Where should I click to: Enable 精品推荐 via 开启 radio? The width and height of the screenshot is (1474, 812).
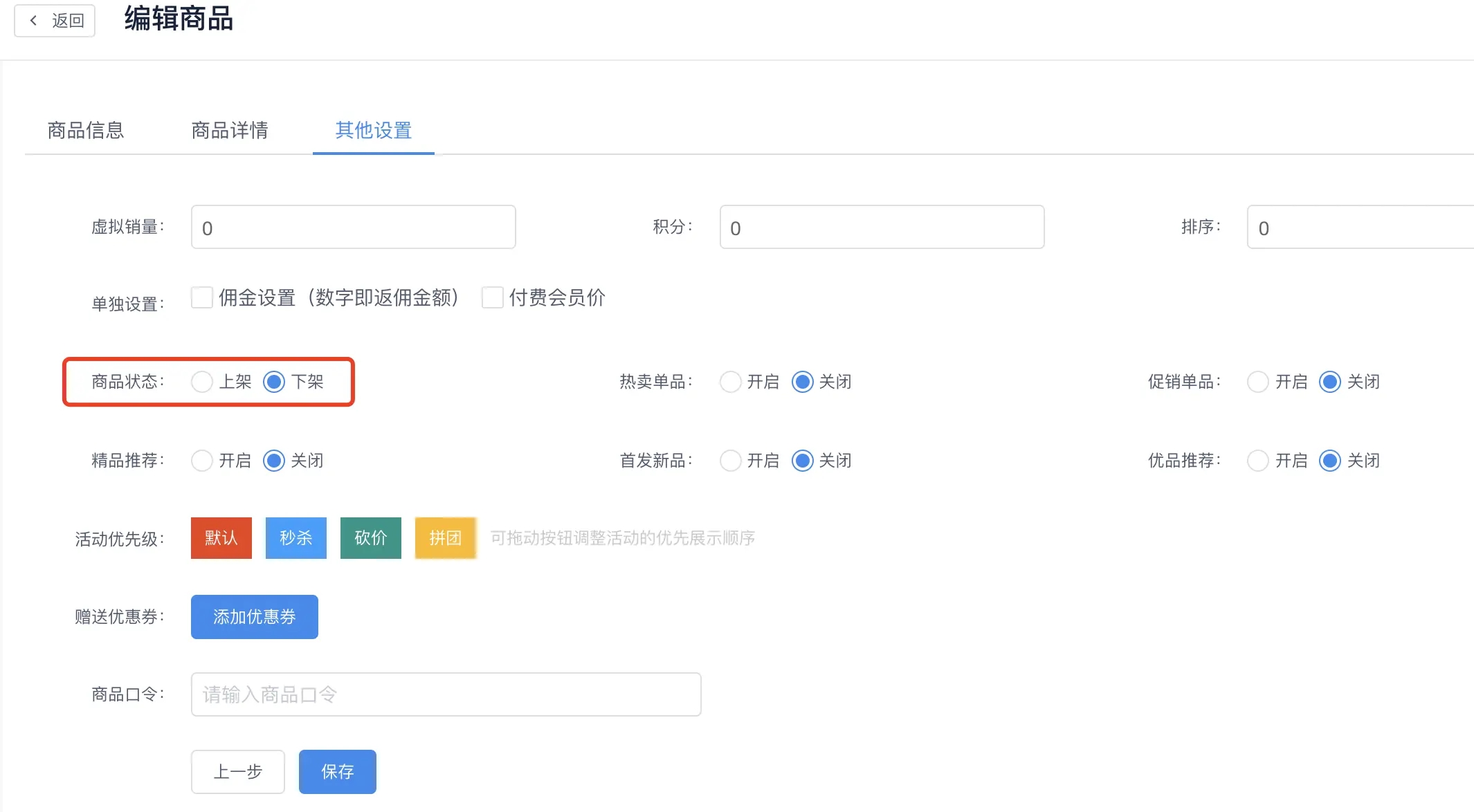pyautogui.click(x=202, y=461)
